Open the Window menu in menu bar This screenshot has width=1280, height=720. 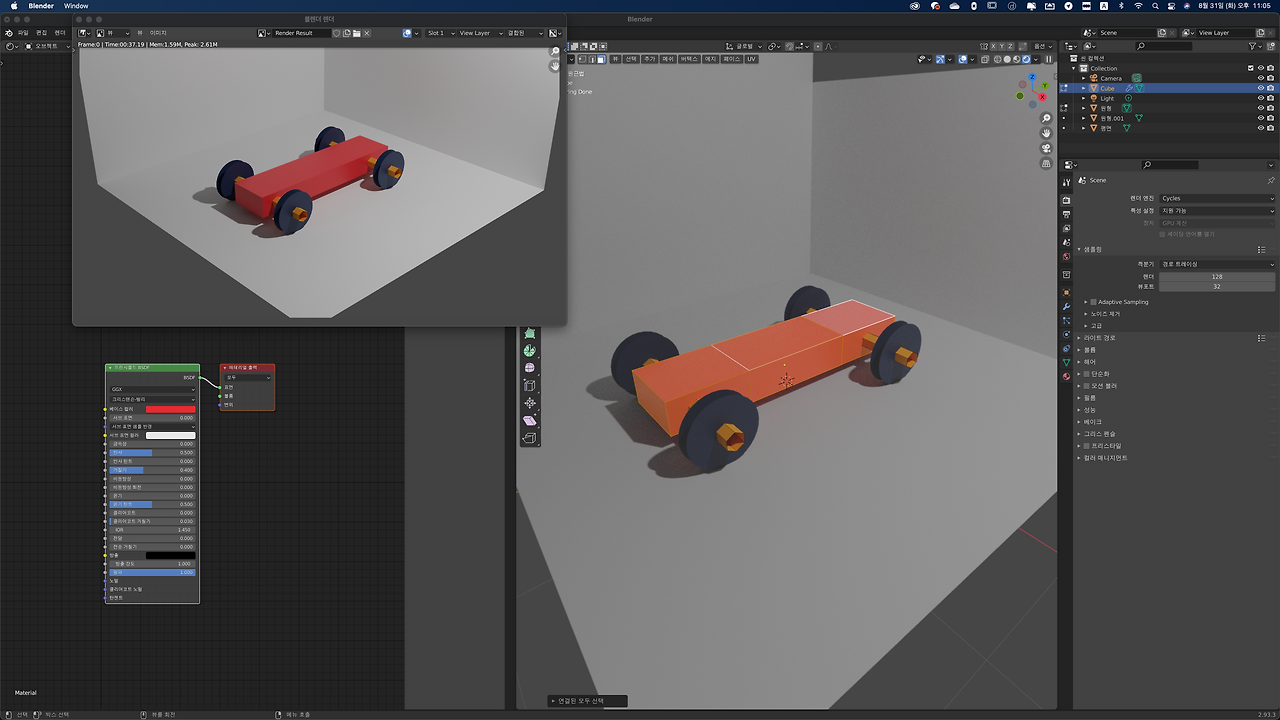pos(76,6)
